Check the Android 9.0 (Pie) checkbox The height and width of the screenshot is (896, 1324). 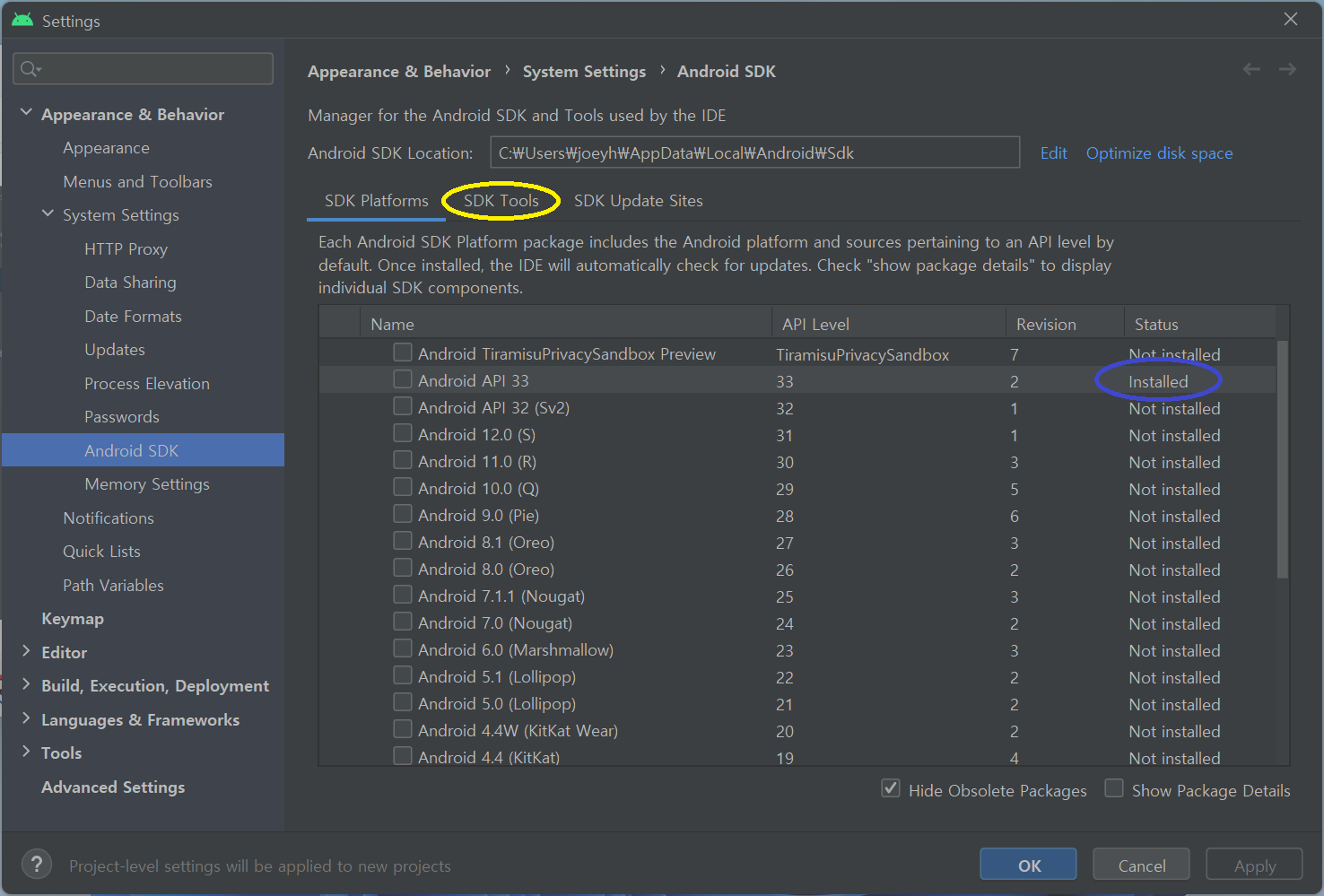click(403, 514)
